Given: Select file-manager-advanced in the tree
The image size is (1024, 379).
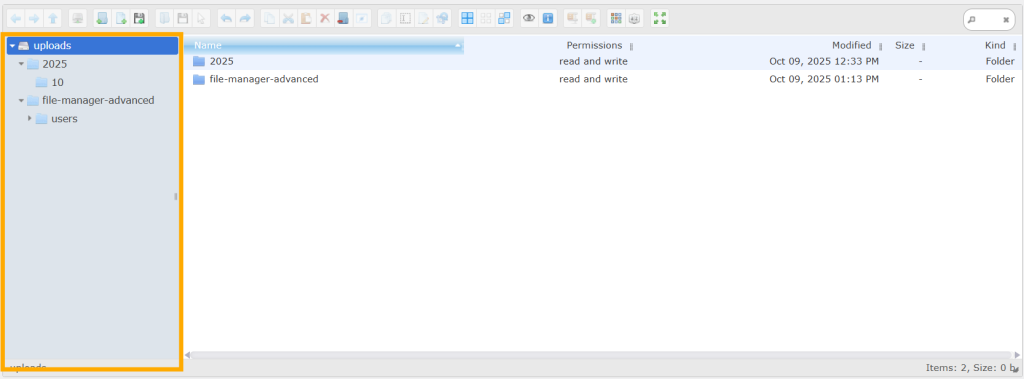Looking at the screenshot, I should (97, 101).
